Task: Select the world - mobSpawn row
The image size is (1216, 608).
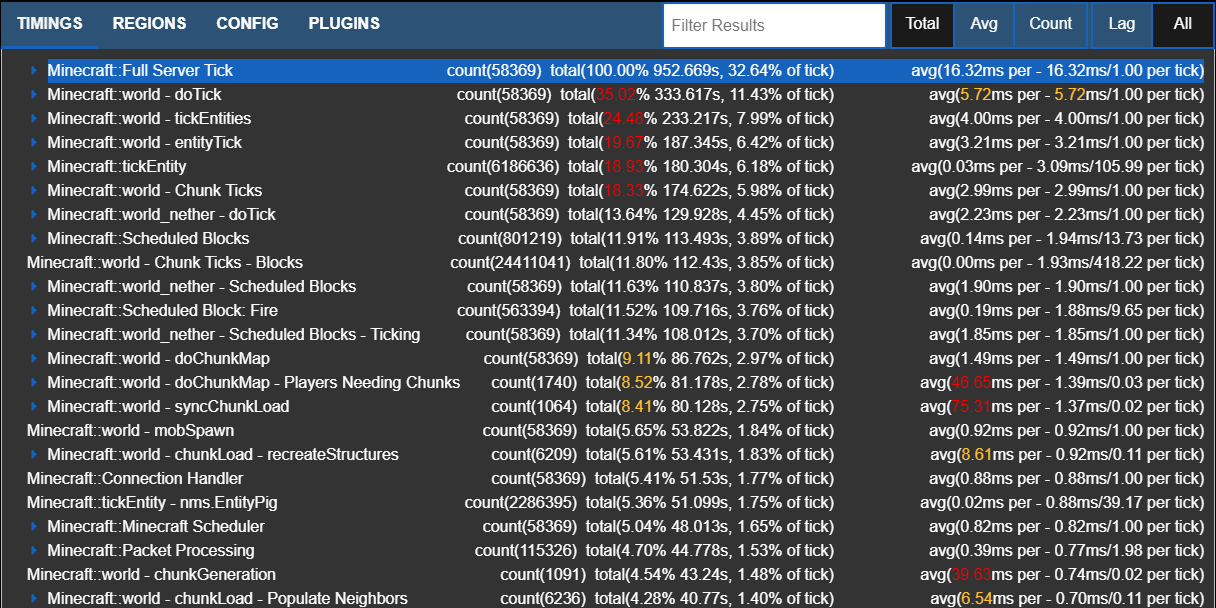Action: pos(130,431)
